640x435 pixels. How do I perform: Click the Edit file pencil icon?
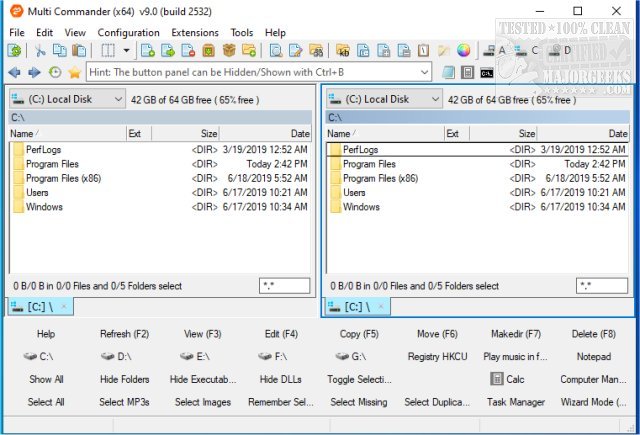(296, 51)
